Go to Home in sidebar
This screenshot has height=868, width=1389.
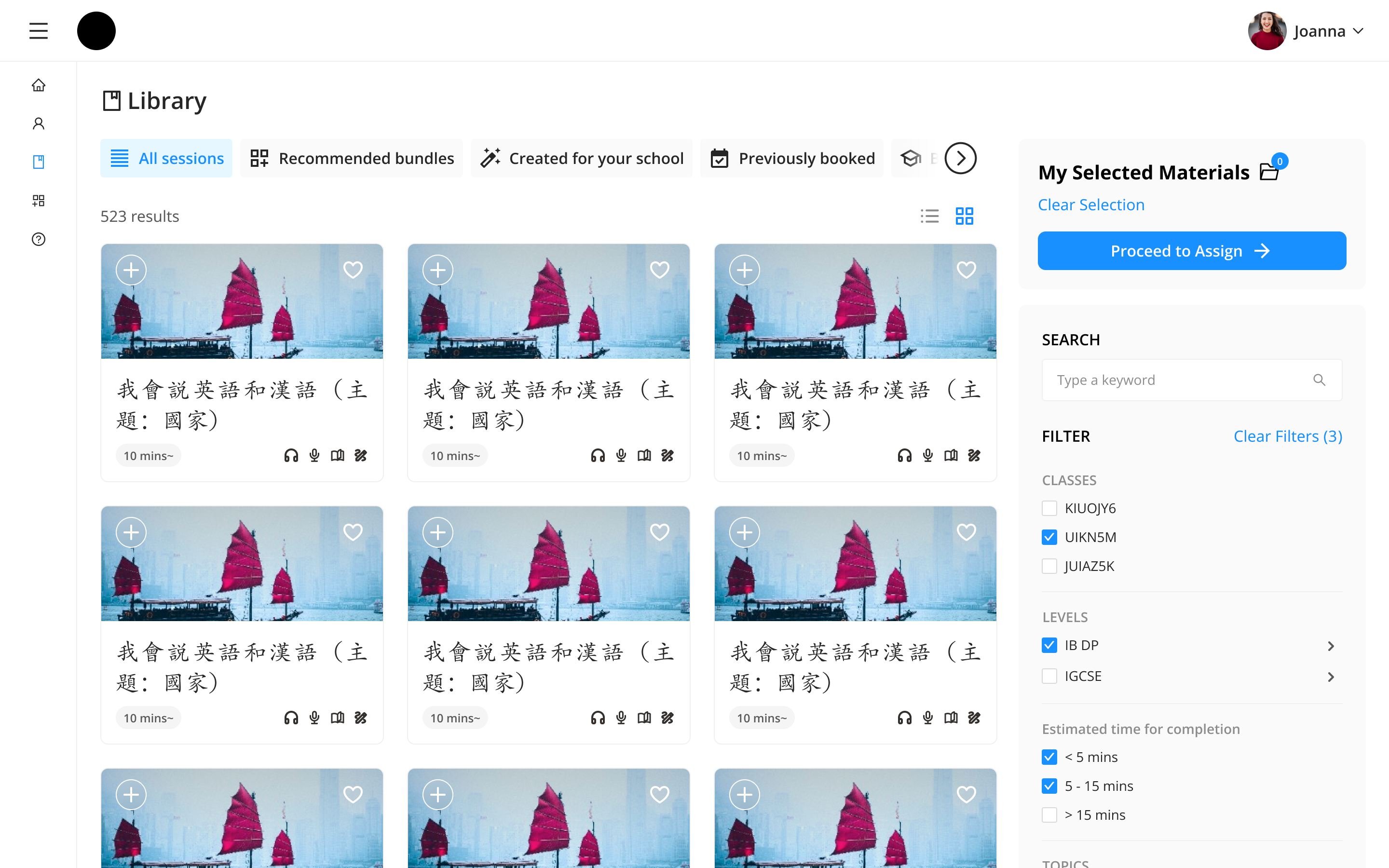(39, 85)
